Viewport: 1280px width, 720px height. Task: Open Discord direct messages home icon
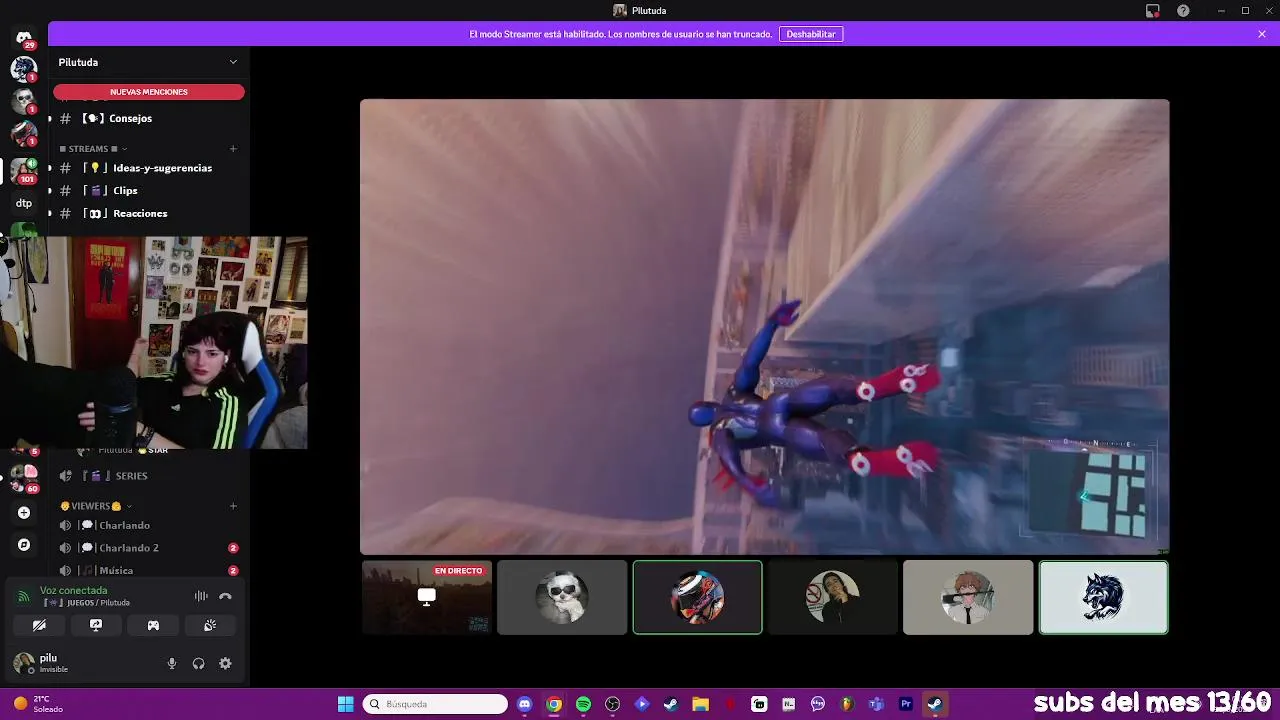point(24,38)
